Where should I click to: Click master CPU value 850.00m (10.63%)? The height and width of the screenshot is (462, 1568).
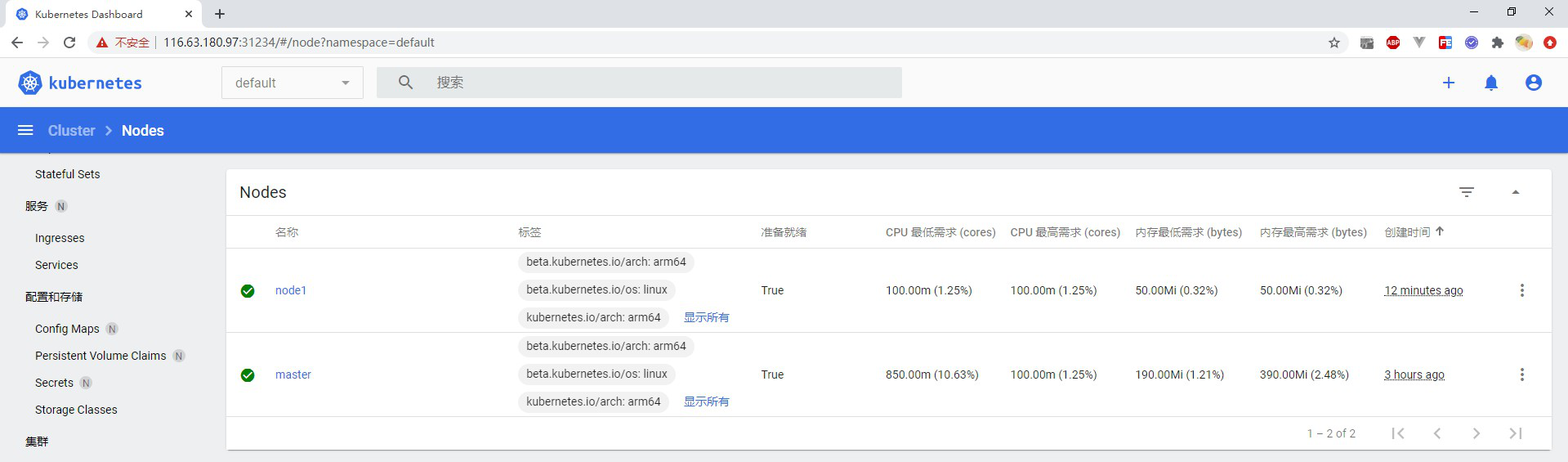tap(932, 375)
